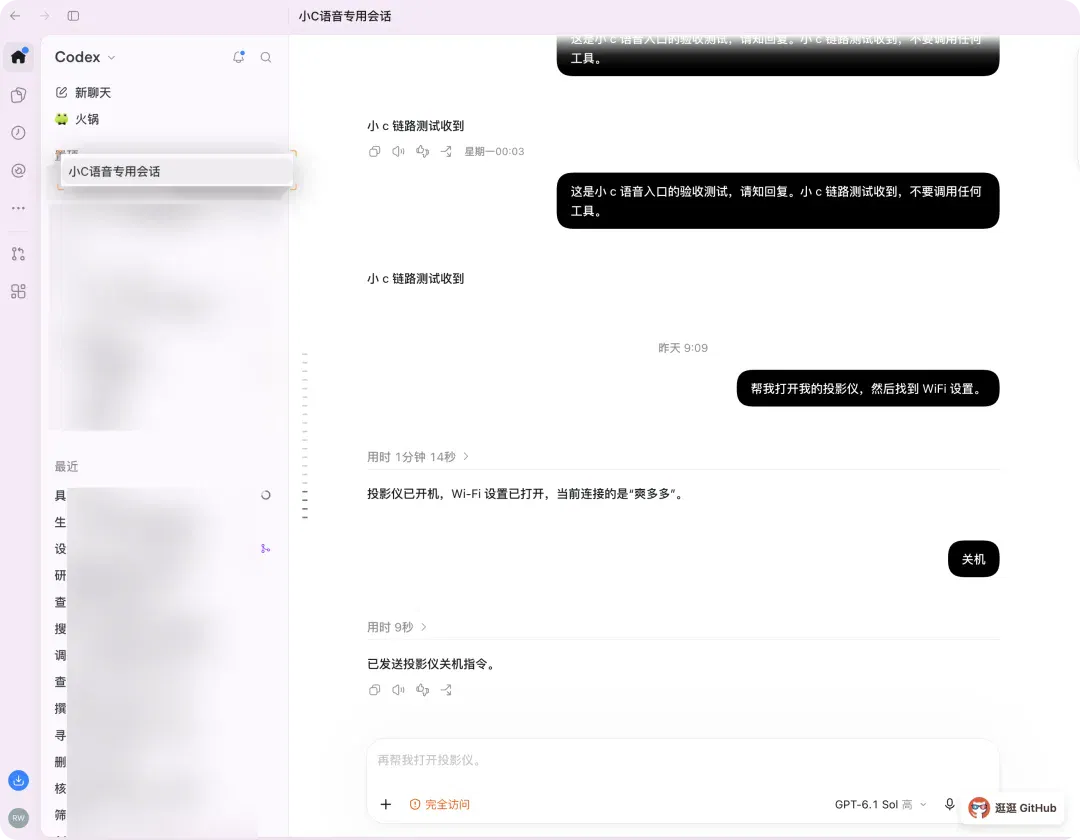Expand the 用时 1分钟 14秒 details
1080x840 pixels.
click(418, 456)
